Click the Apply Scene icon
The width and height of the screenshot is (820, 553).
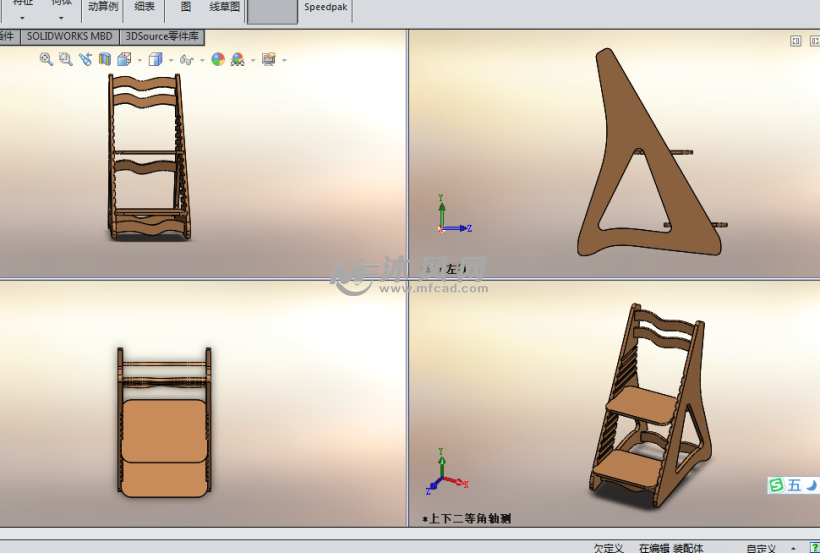tap(237, 59)
